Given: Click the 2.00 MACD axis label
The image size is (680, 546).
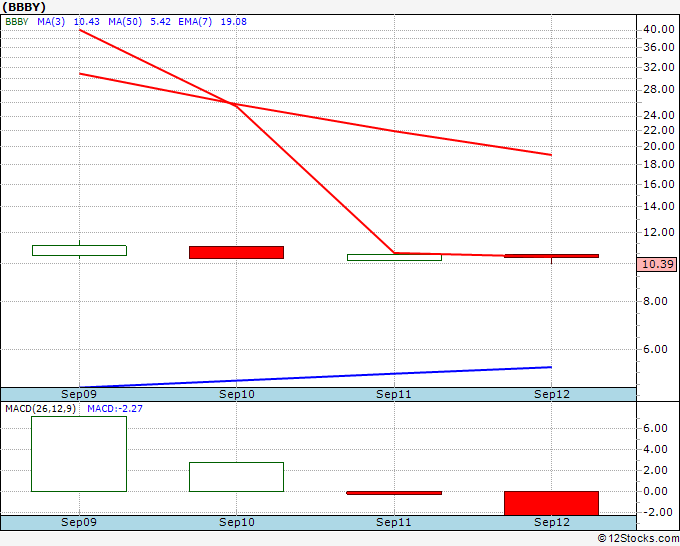Looking at the screenshot, I should (655, 470).
